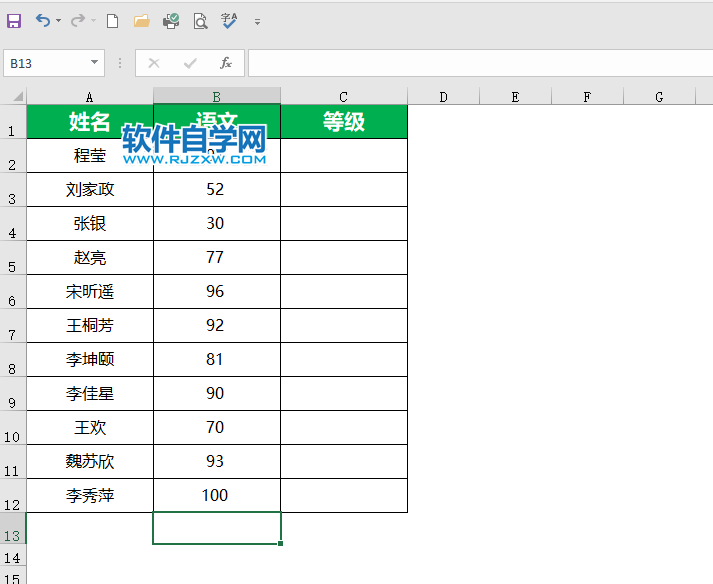Viewport: 713px width, 584px height.
Task: Click the header cell 姓名
Action: pos(90,121)
